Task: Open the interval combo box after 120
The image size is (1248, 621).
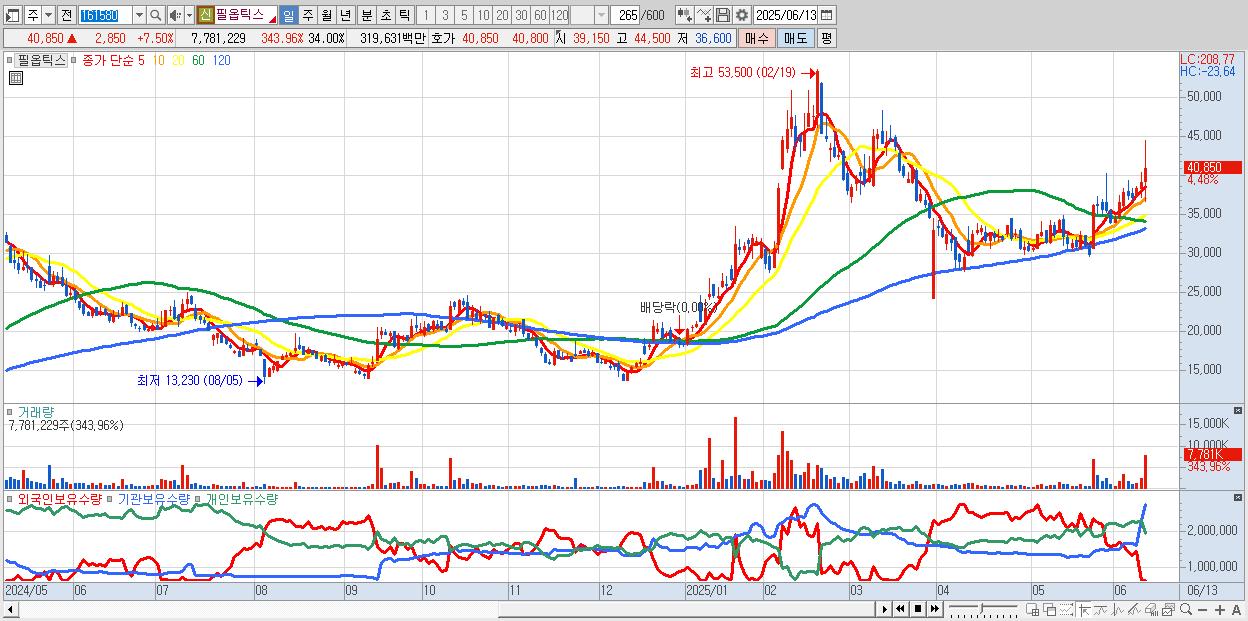Action: 589,15
